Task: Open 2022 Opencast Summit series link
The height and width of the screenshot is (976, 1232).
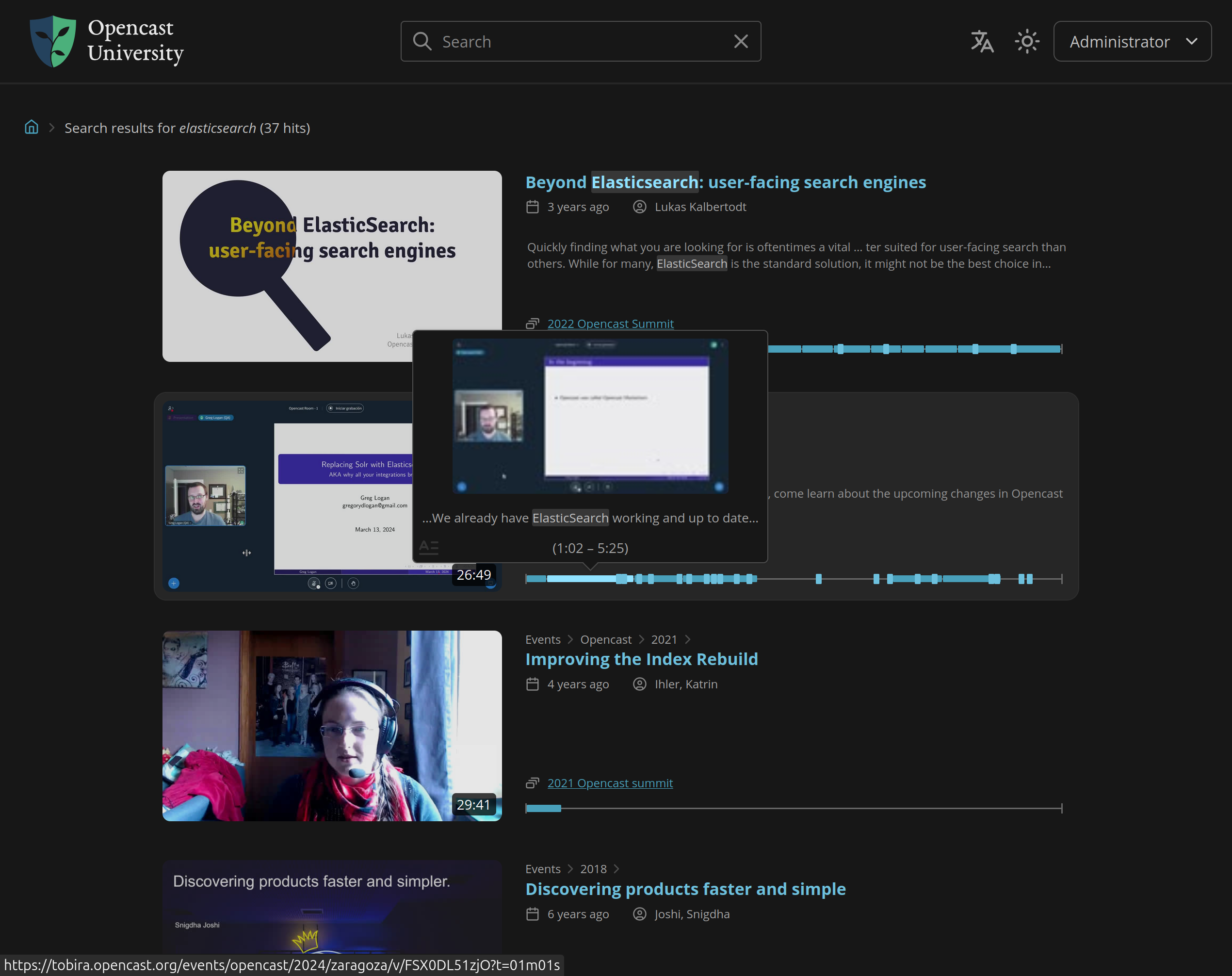Action: point(610,324)
